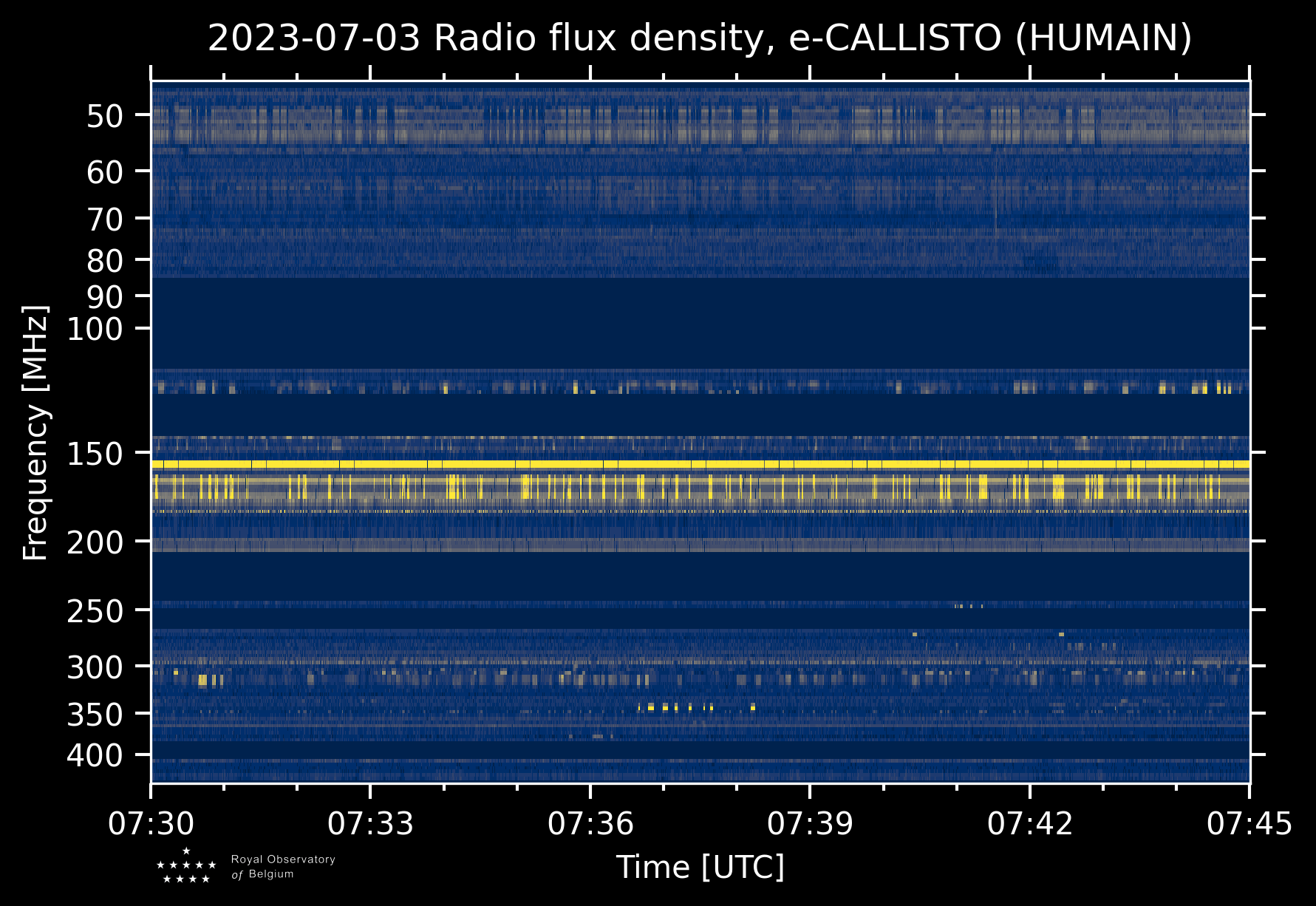The height and width of the screenshot is (906, 1316).
Task: Click the Royal Observatory of Belgium text
Action: click(x=283, y=867)
